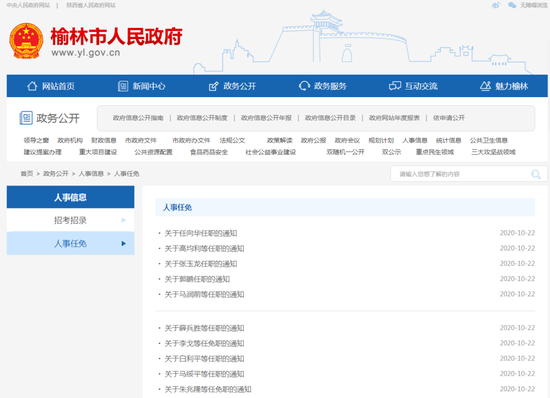Click the WeChat icon in top bar
This screenshot has height=398, width=550.
(512, 5)
